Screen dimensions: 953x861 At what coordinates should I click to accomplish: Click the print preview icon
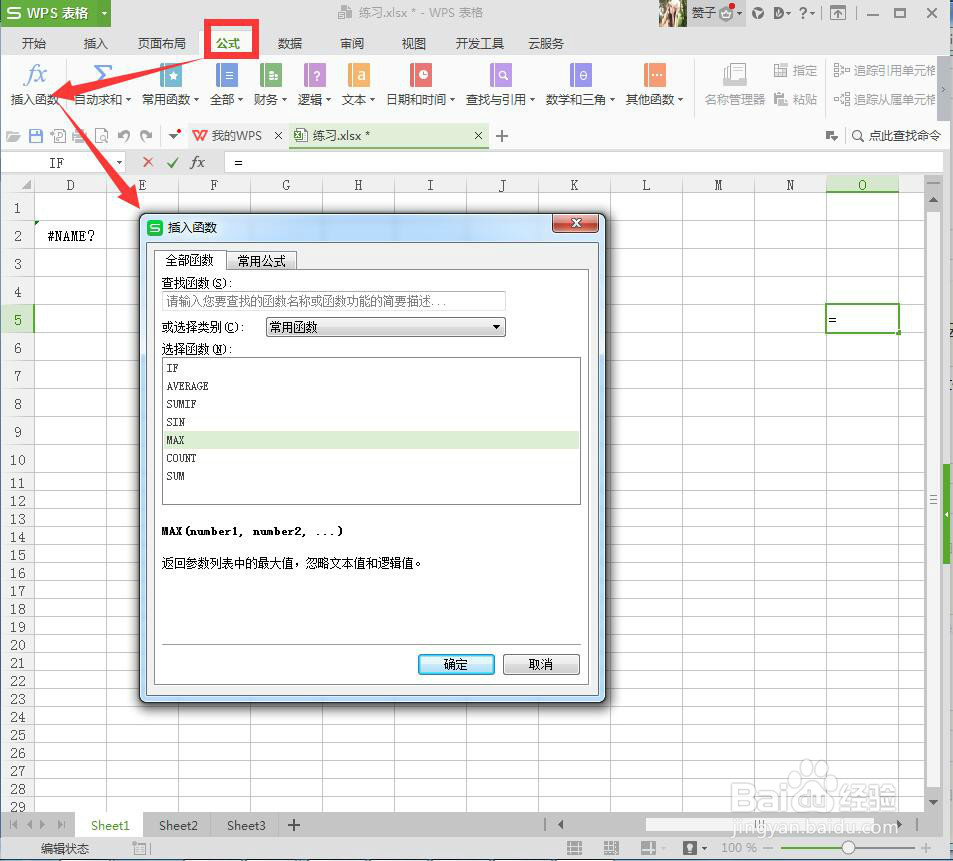(101, 136)
